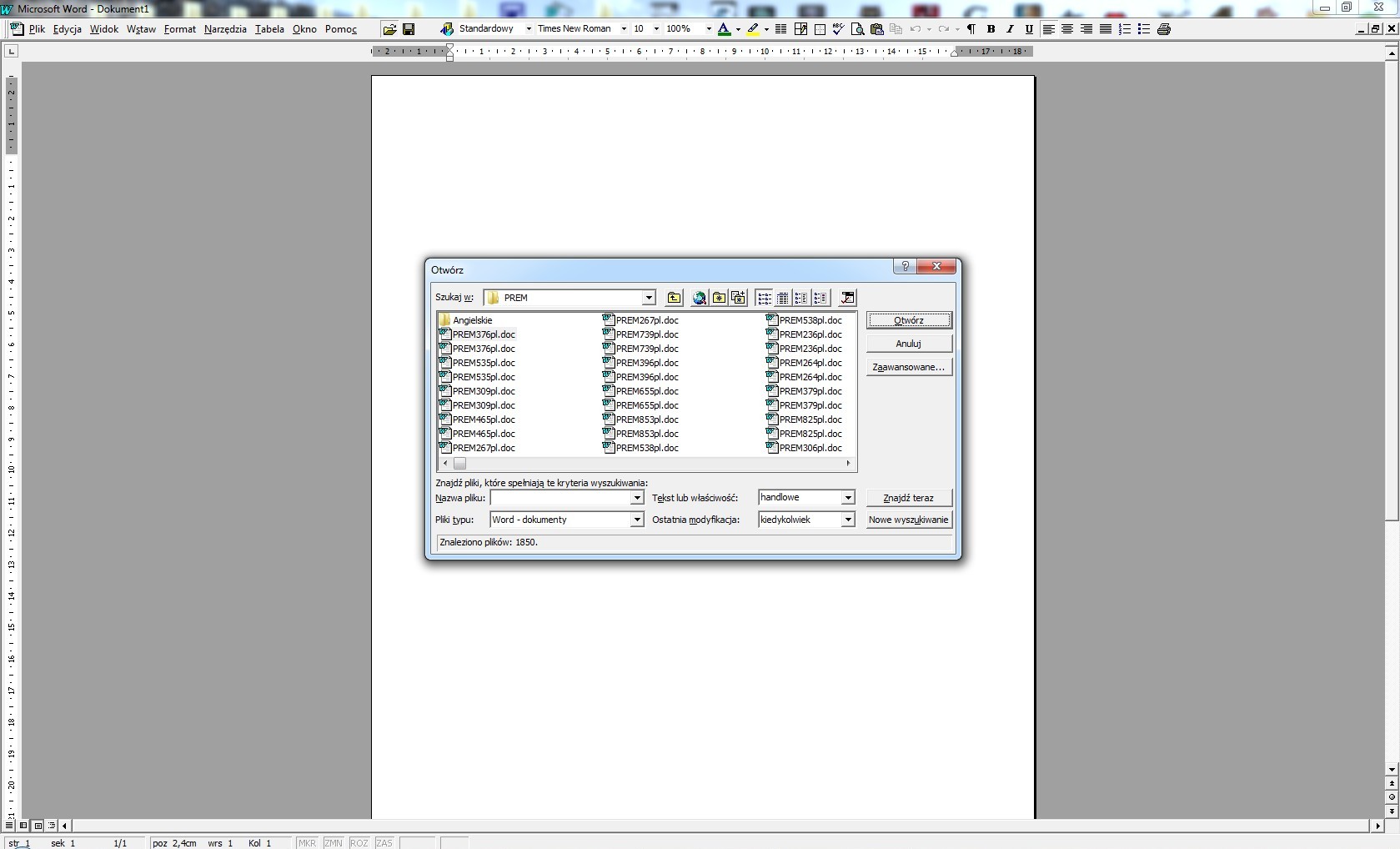Image resolution: width=1400 pixels, height=849 pixels.
Task: Go up one folder level in the Otwórz dialog
Action: [674, 298]
